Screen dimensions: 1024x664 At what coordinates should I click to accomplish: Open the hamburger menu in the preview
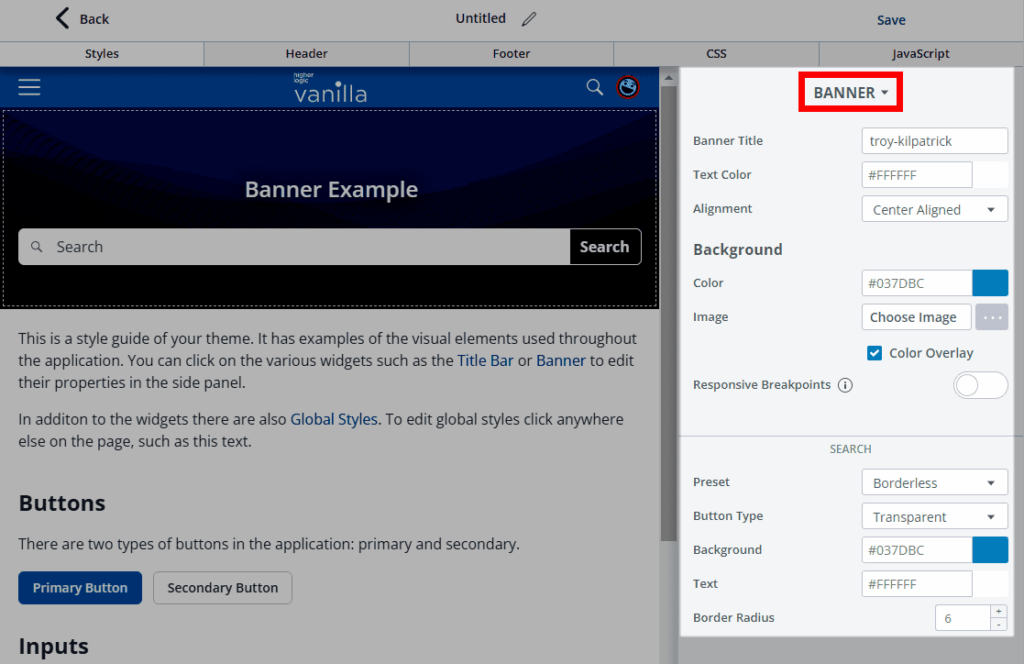point(29,88)
